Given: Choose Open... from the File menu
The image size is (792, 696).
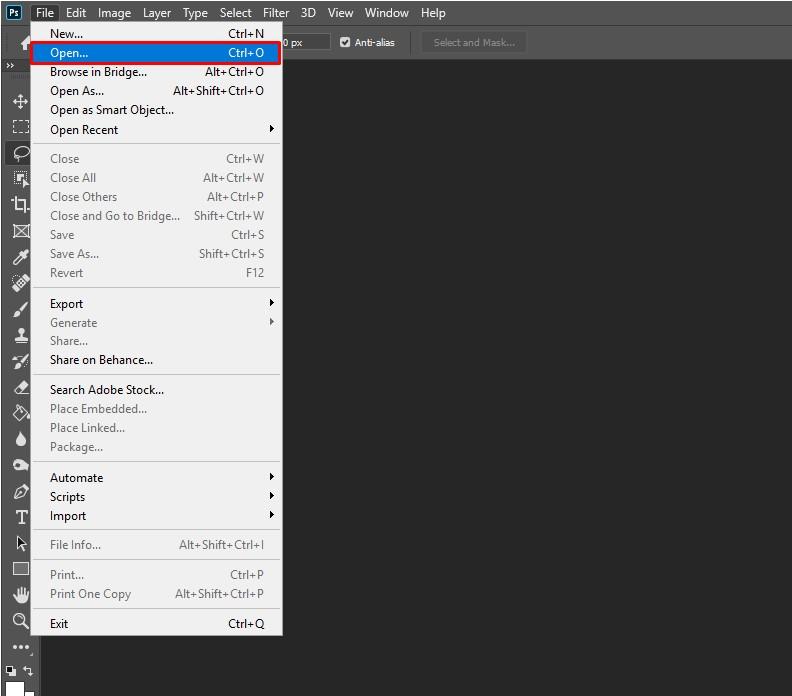Looking at the screenshot, I should [x=156, y=53].
